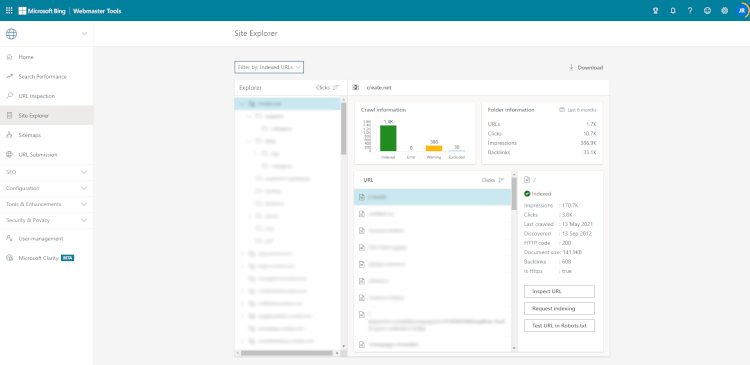Image resolution: width=750 pixels, height=365 pixels.
Task: Open the settings gear in header
Action: (x=725, y=11)
